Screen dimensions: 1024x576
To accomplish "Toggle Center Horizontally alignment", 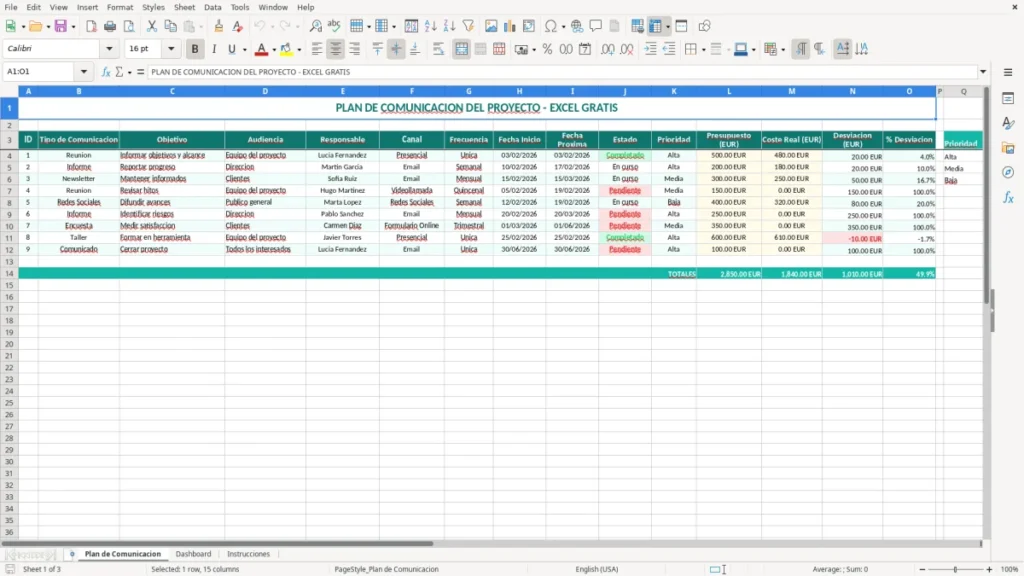I will 336,49.
